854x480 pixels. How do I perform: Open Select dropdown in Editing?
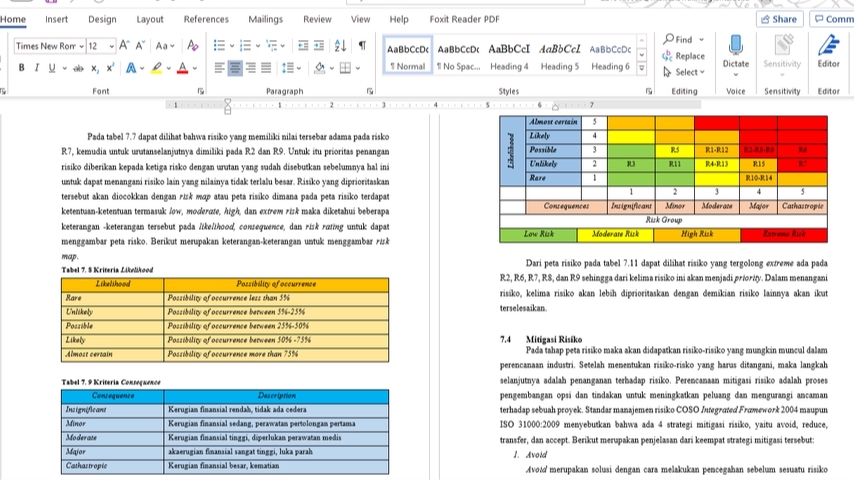pyautogui.click(x=684, y=72)
